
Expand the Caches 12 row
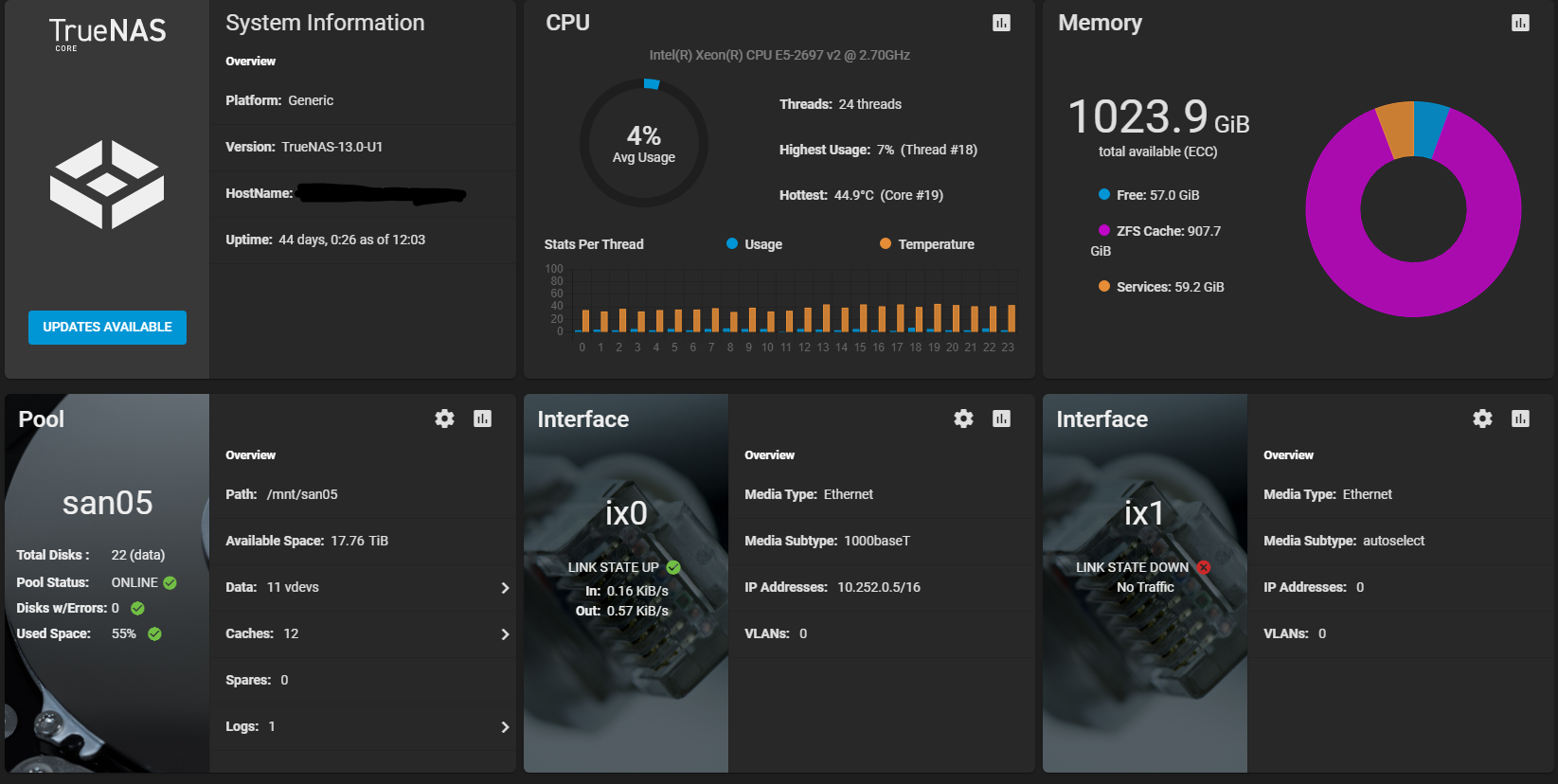[x=363, y=633]
